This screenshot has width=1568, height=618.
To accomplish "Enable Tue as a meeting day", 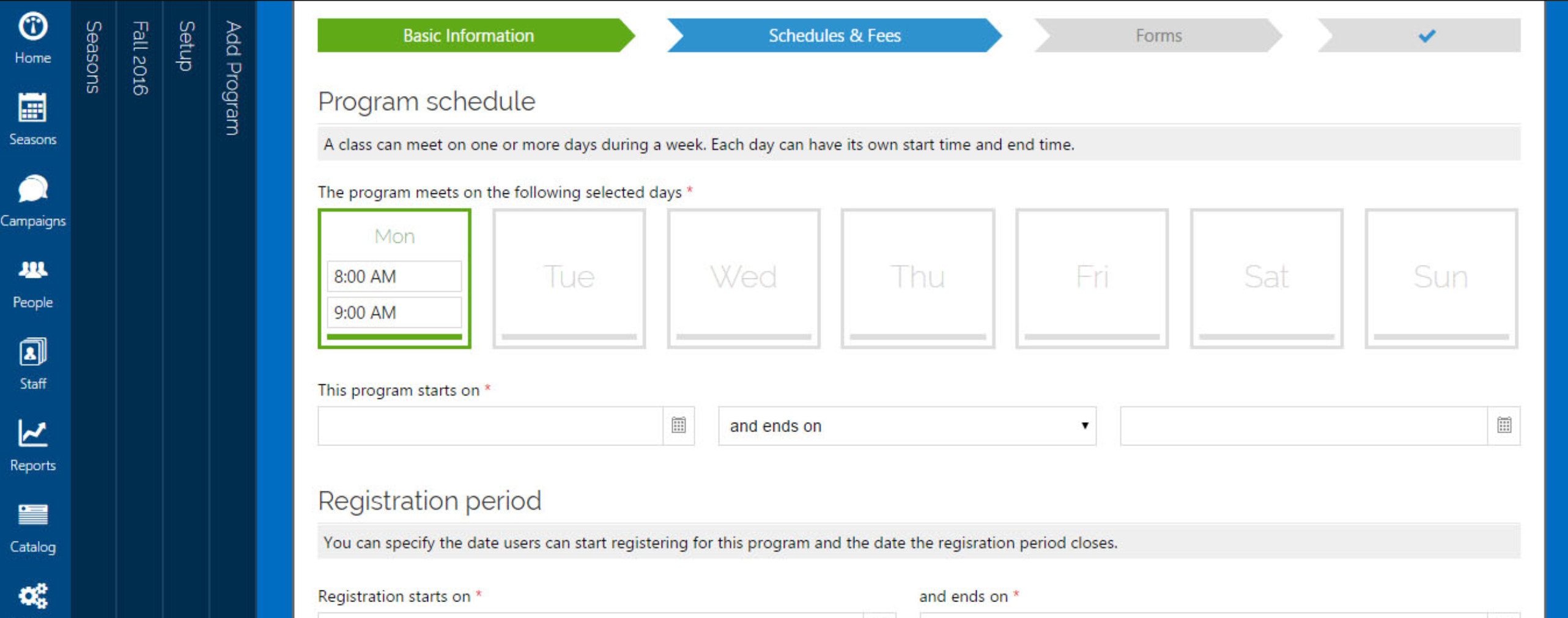I will pos(569,278).
